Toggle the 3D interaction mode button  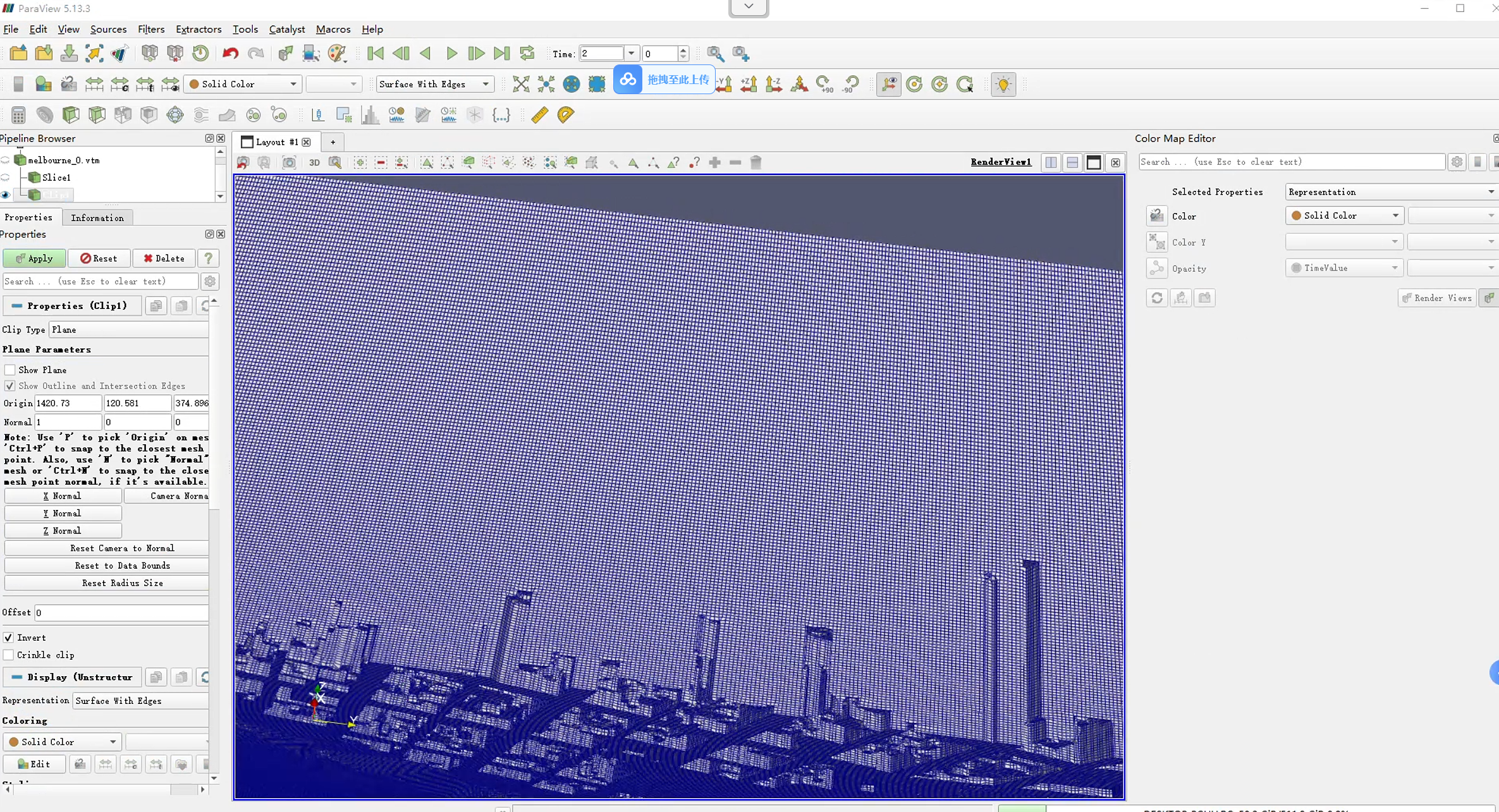point(314,163)
